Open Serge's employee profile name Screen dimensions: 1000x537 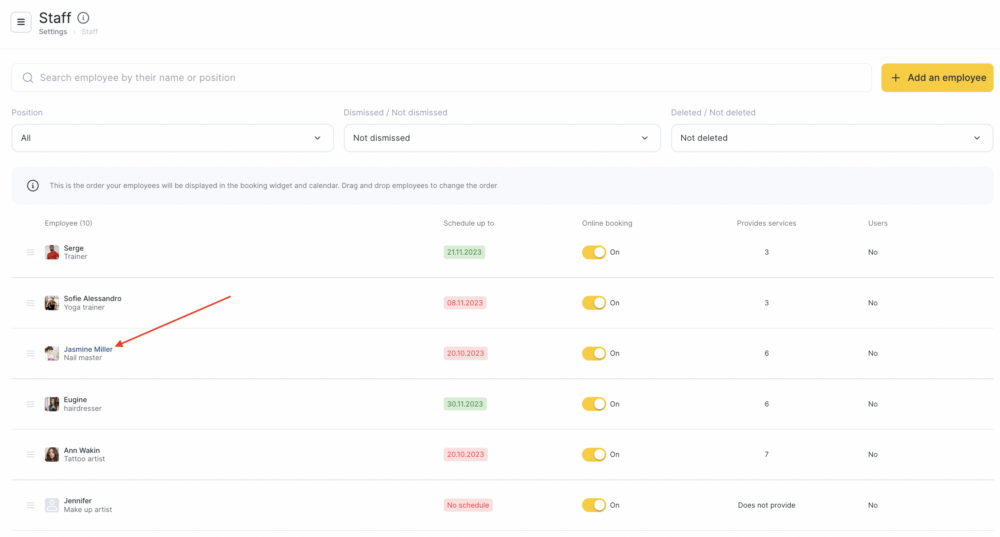(73, 248)
